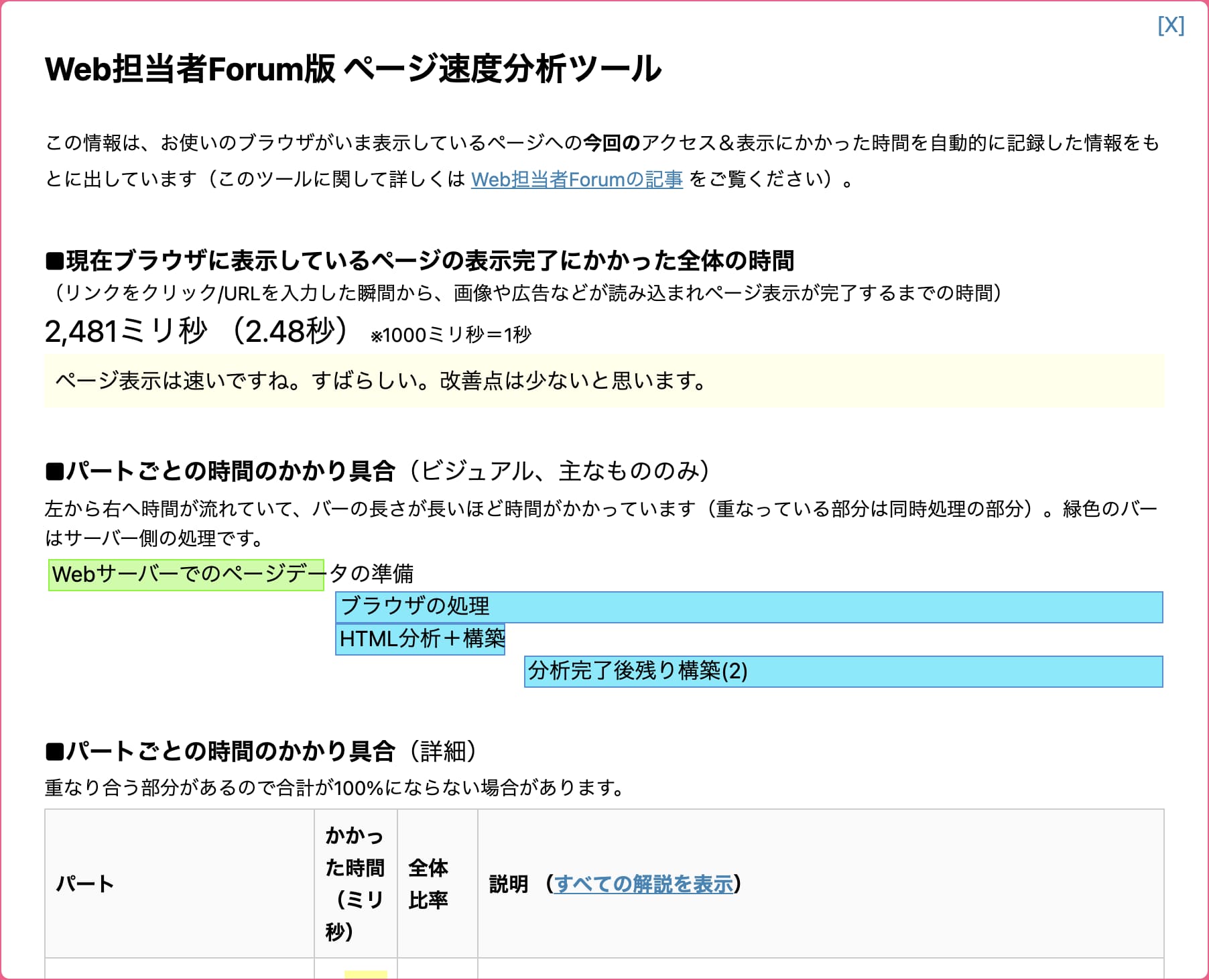Click the 全体比率 column header
This screenshot has height=980, width=1209.
point(438,883)
